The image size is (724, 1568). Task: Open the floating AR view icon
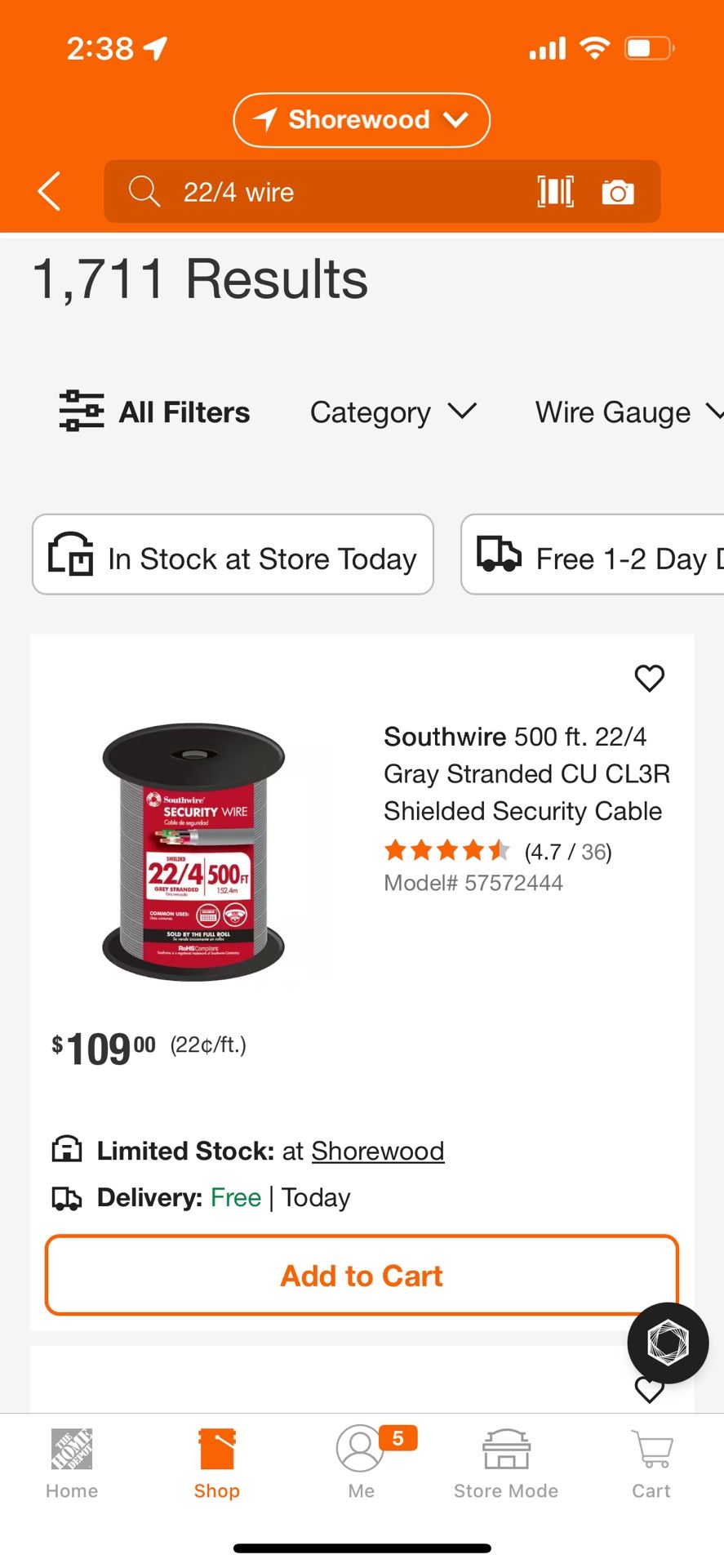pos(668,1343)
